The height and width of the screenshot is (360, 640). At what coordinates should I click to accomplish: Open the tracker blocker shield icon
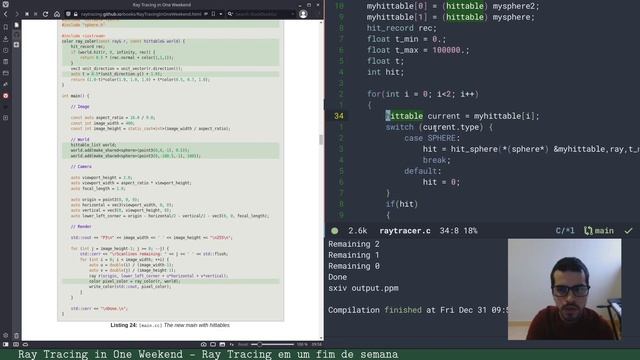(68, 14)
